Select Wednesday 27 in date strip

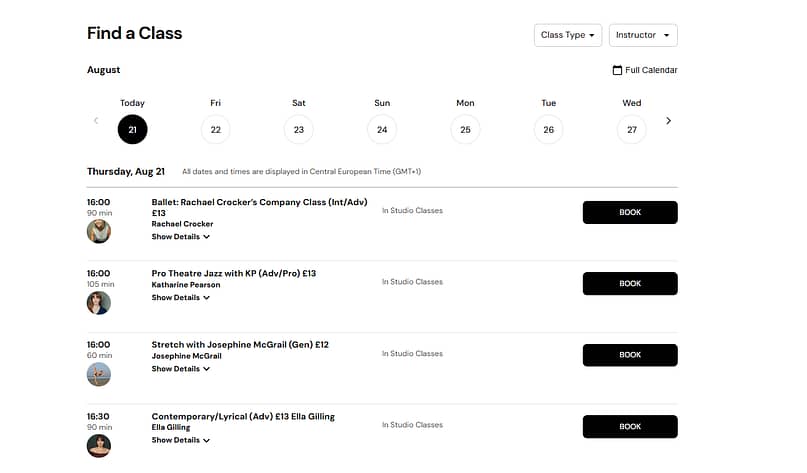pos(631,130)
